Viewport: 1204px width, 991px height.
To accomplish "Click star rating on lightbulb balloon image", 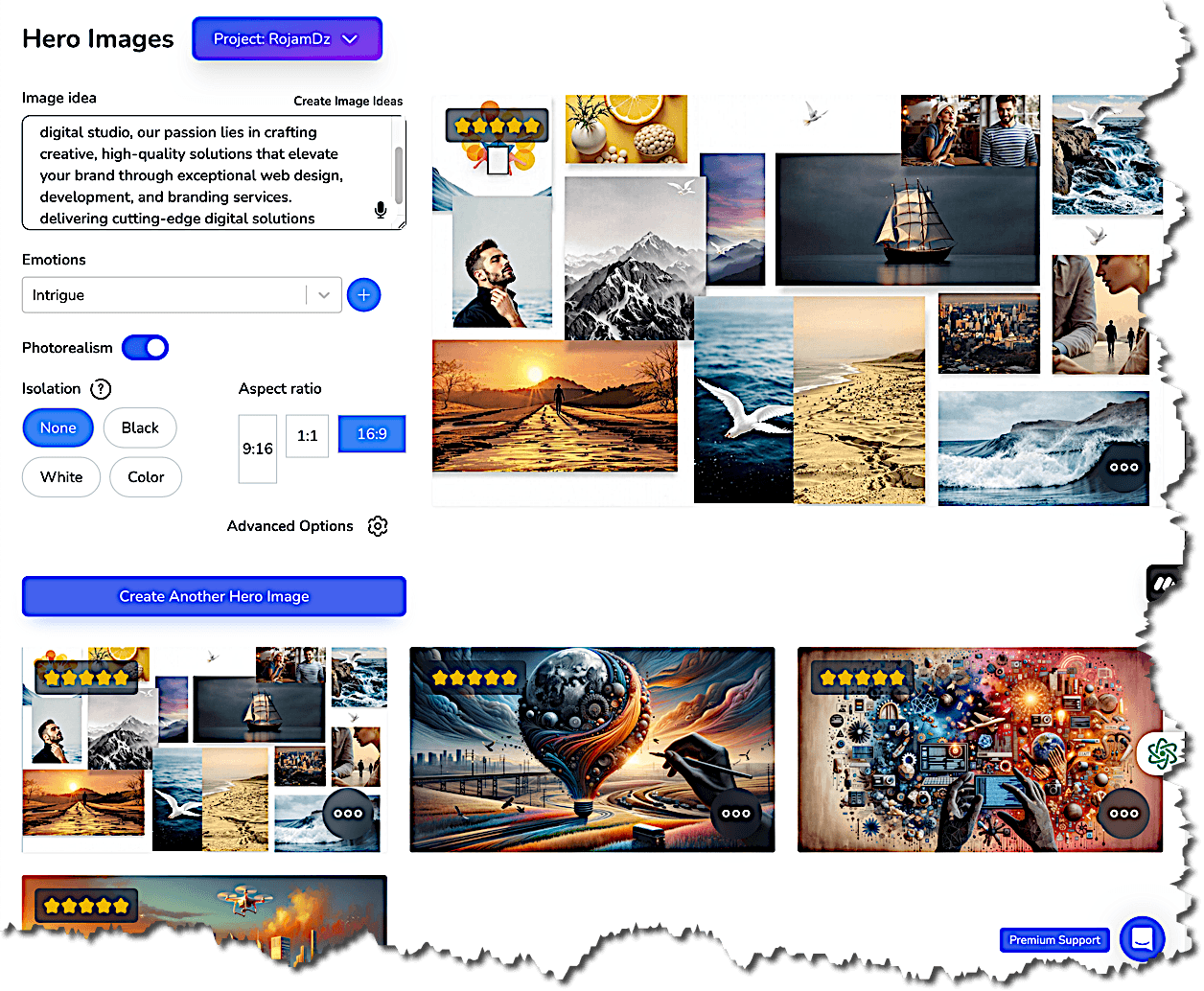I will point(475,678).
